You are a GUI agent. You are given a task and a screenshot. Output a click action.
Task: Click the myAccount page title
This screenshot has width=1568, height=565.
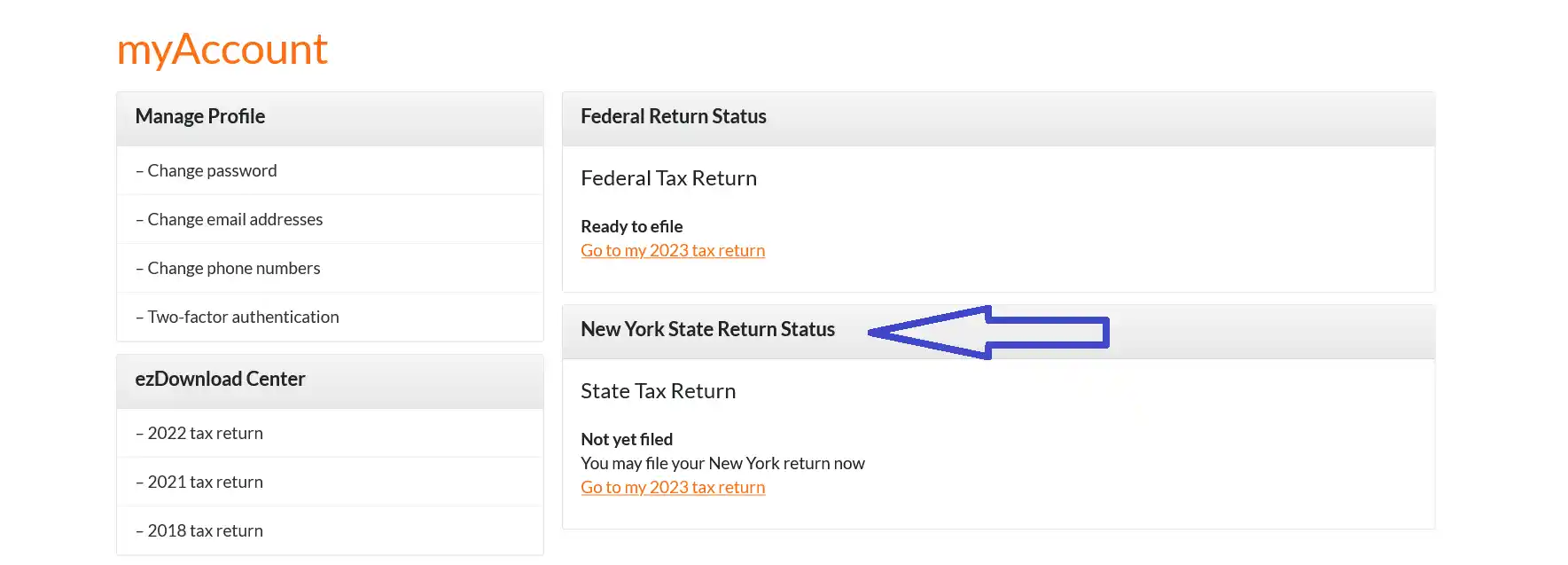tap(222, 49)
